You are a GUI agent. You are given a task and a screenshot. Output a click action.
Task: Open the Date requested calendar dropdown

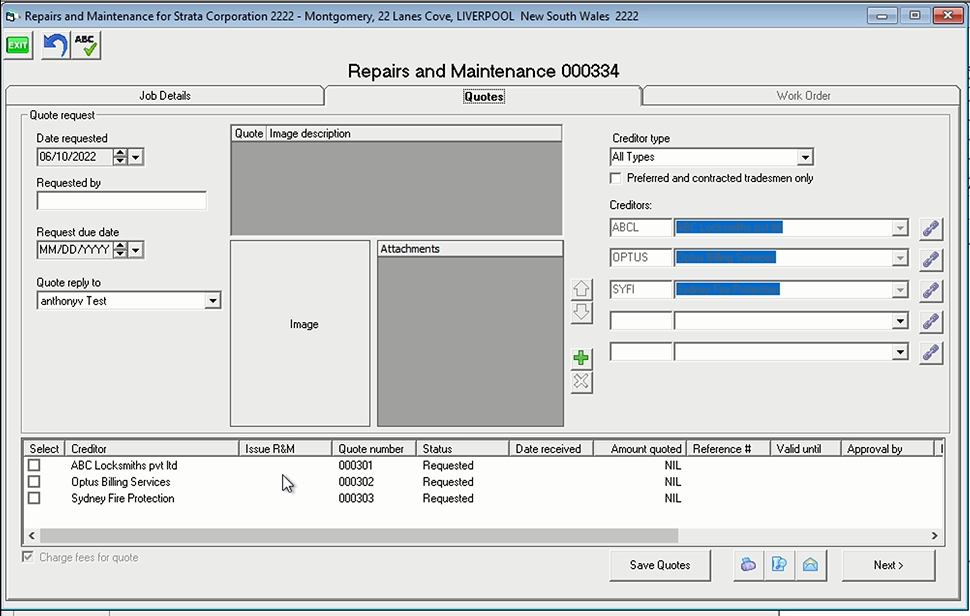[136, 157]
